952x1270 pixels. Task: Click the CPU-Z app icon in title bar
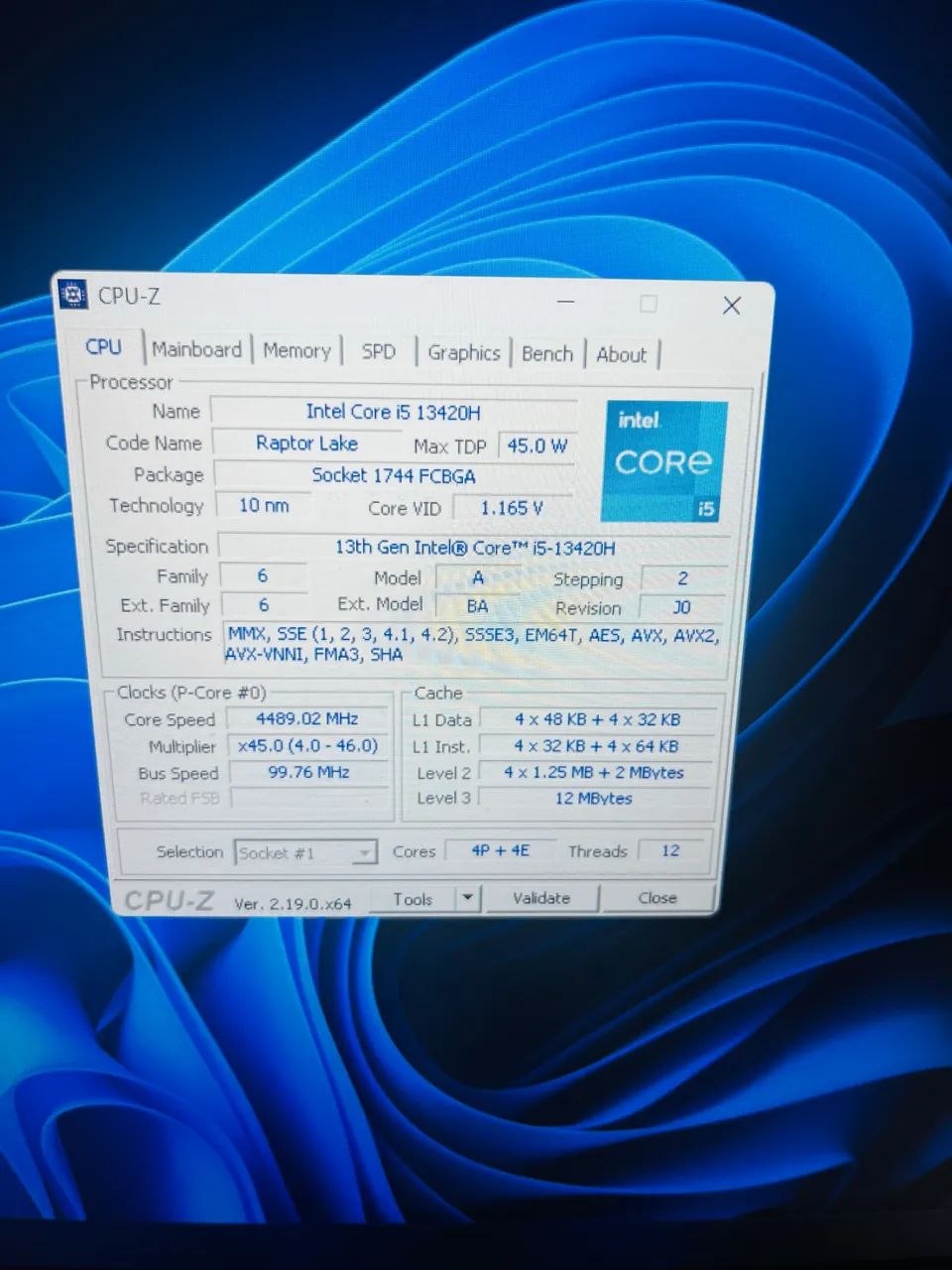[72, 295]
